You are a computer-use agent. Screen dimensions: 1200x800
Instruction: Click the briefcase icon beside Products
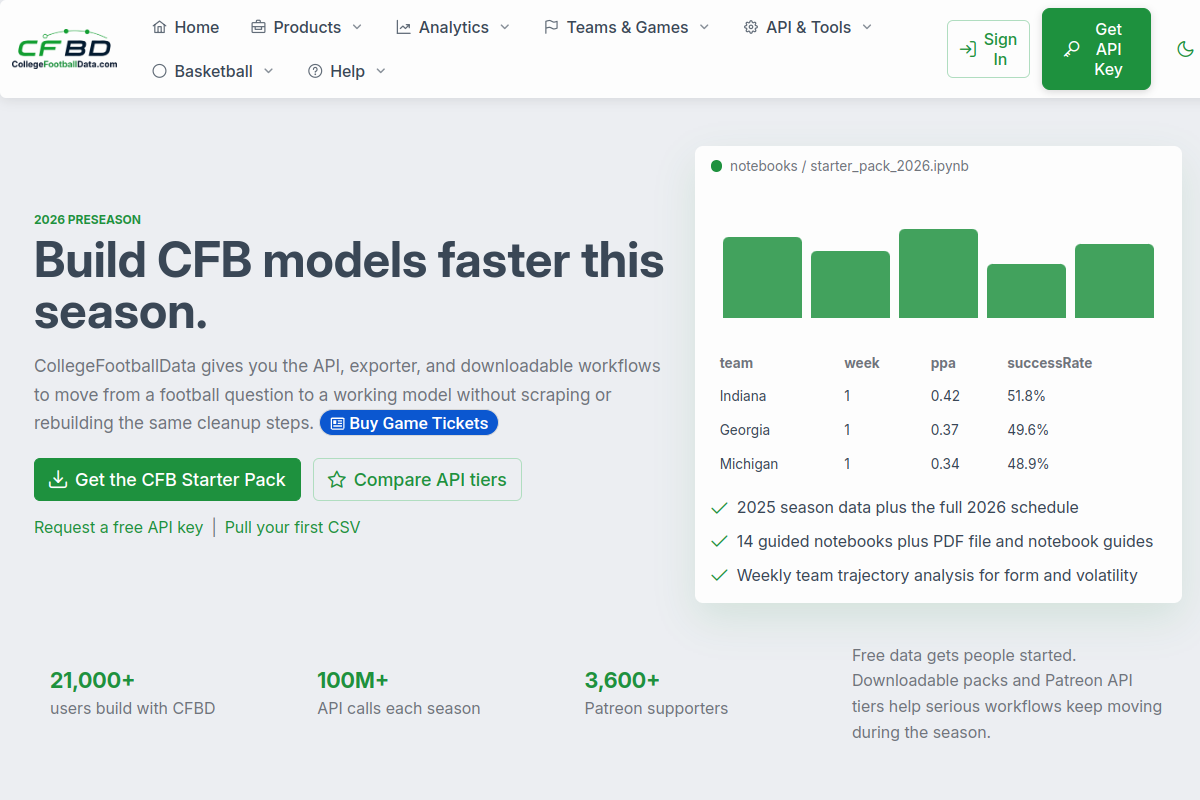coord(258,27)
